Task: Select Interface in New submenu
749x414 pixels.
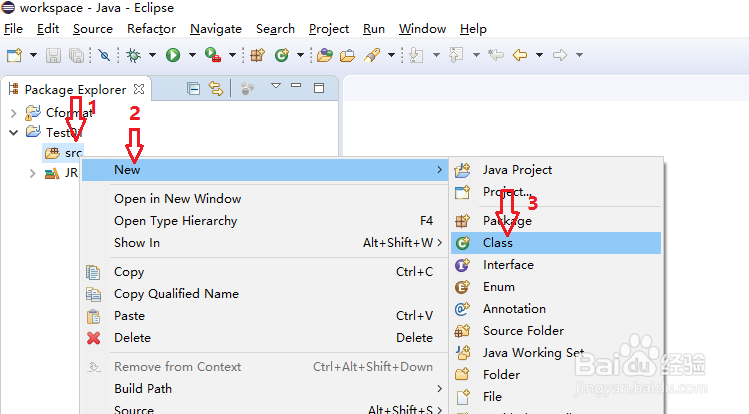Action: (556, 265)
